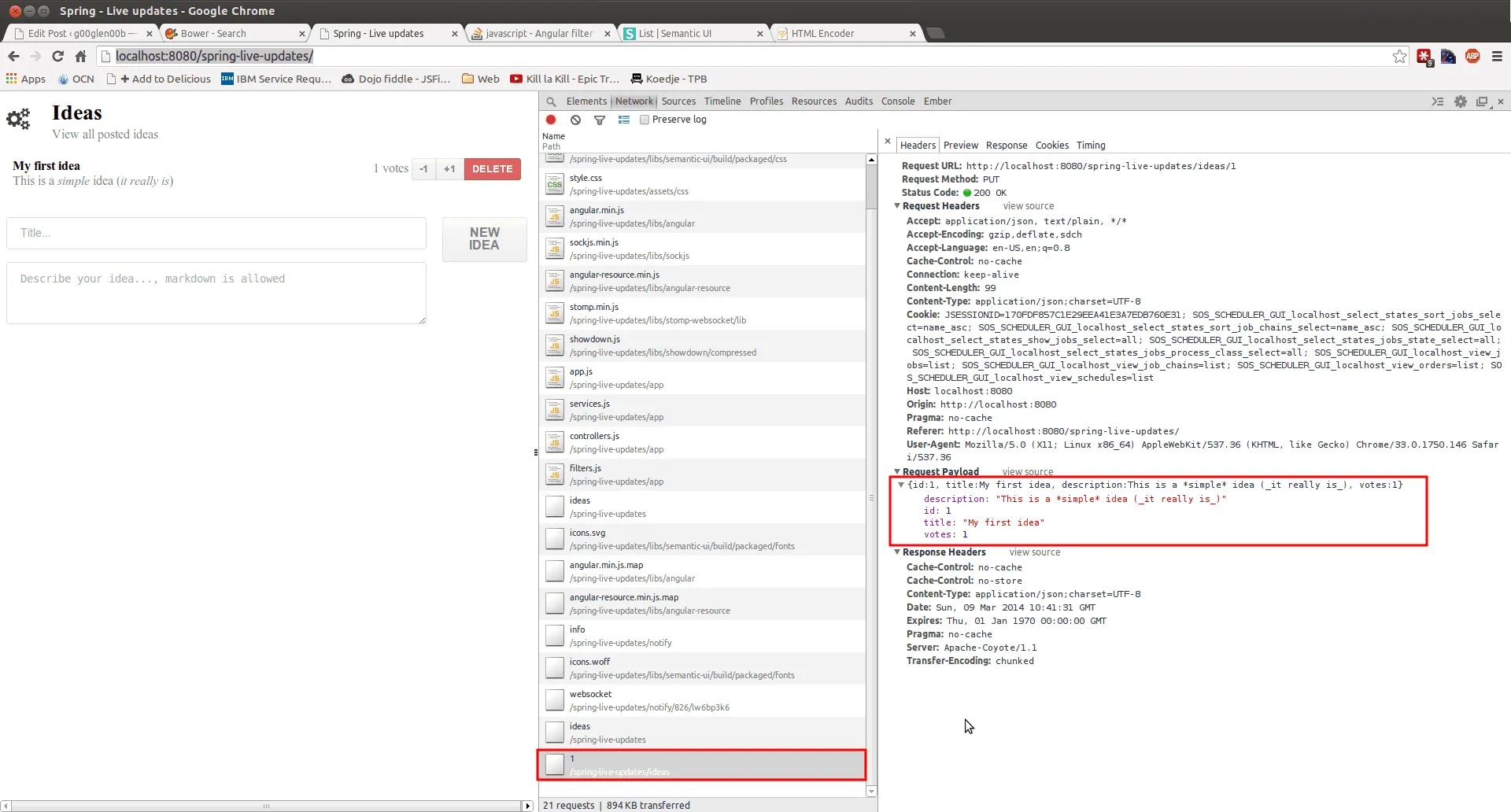The image size is (1511, 812).
Task: Open the Response tab of the request
Action: tap(1006, 146)
